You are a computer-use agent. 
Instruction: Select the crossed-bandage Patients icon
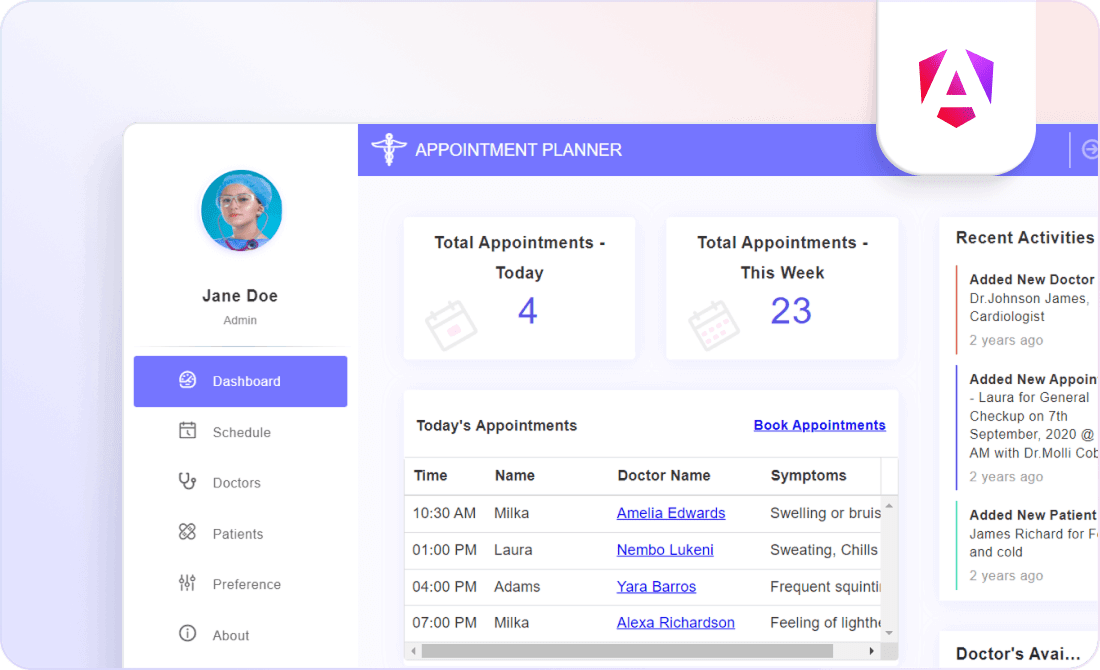pyautogui.click(x=188, y=533)
